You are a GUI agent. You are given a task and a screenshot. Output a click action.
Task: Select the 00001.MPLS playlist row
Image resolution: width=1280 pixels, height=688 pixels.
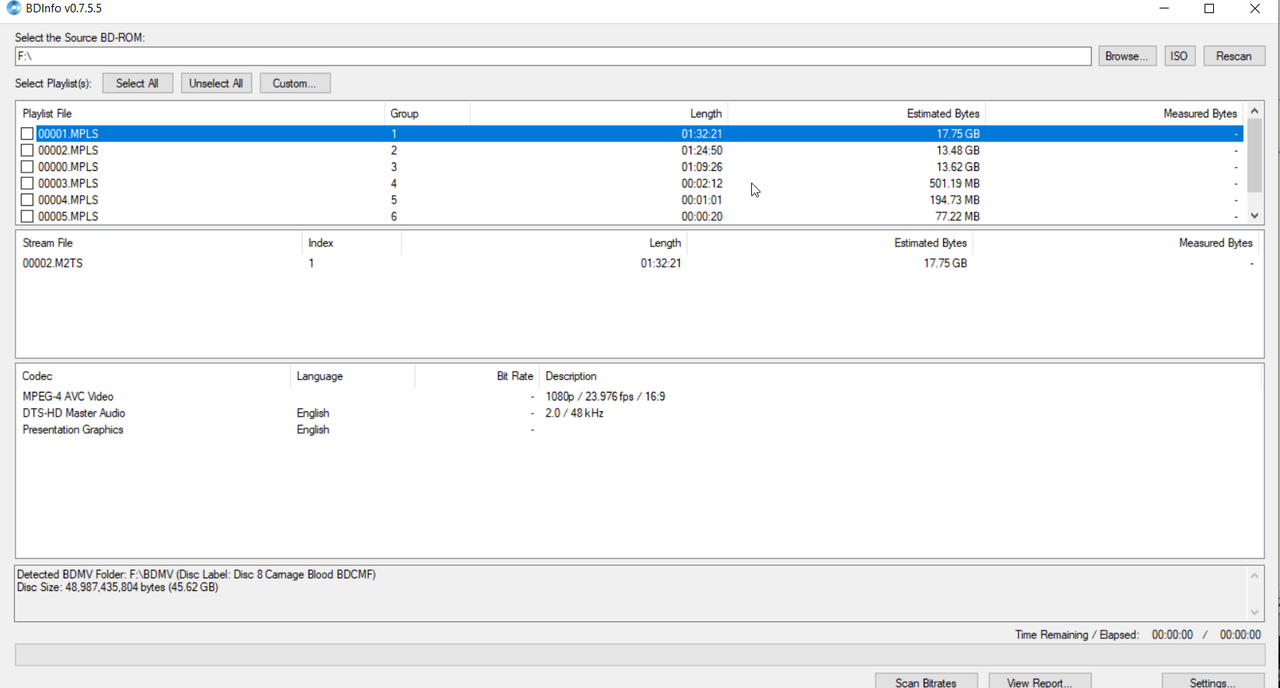tap(630, 134)
